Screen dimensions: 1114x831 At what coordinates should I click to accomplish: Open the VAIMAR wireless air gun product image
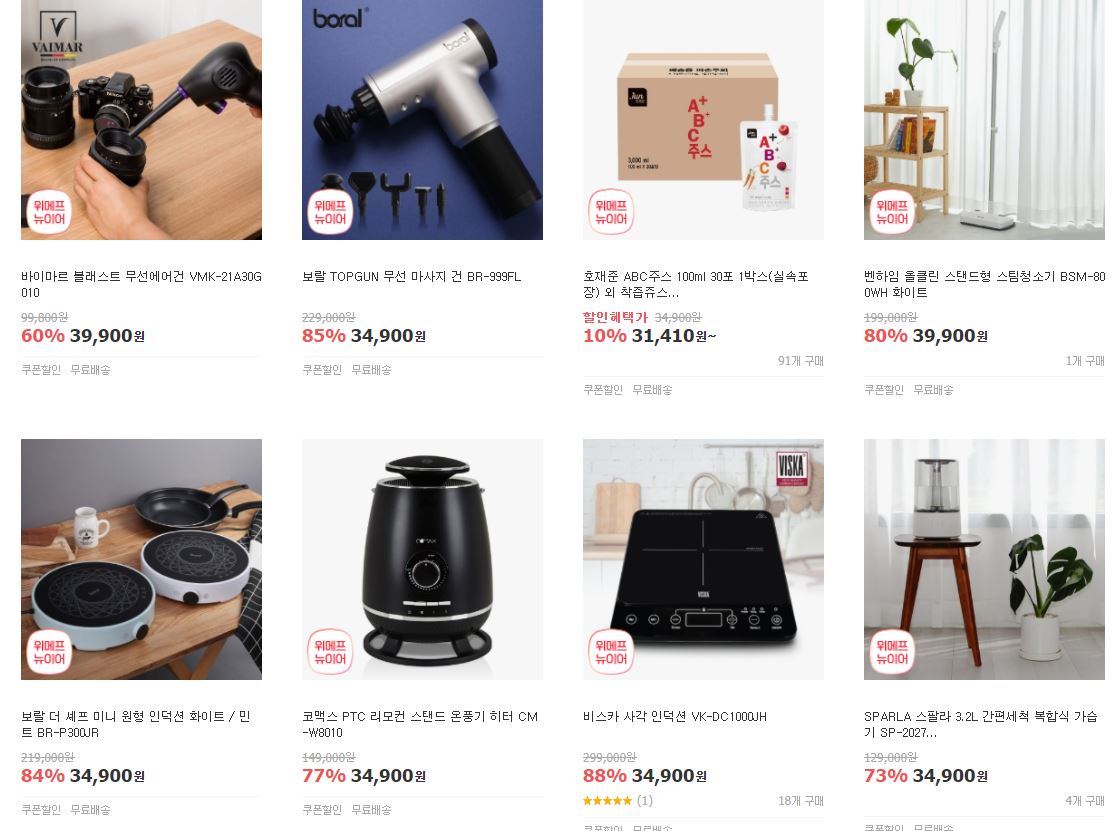click(x=141, y=119)
